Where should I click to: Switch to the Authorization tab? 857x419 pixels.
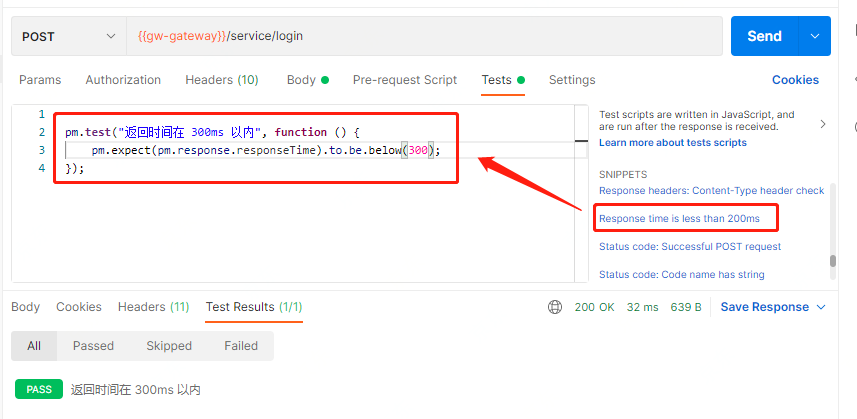pos(123,80)
